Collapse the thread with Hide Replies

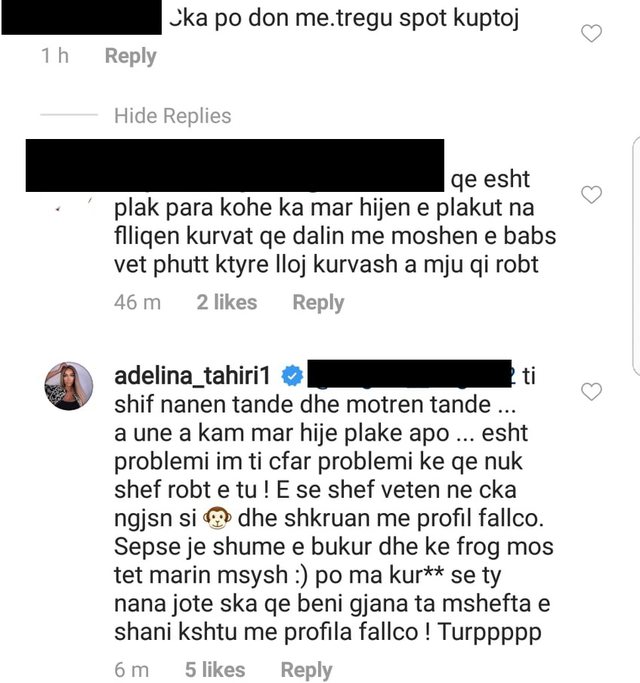coord(173,116)
